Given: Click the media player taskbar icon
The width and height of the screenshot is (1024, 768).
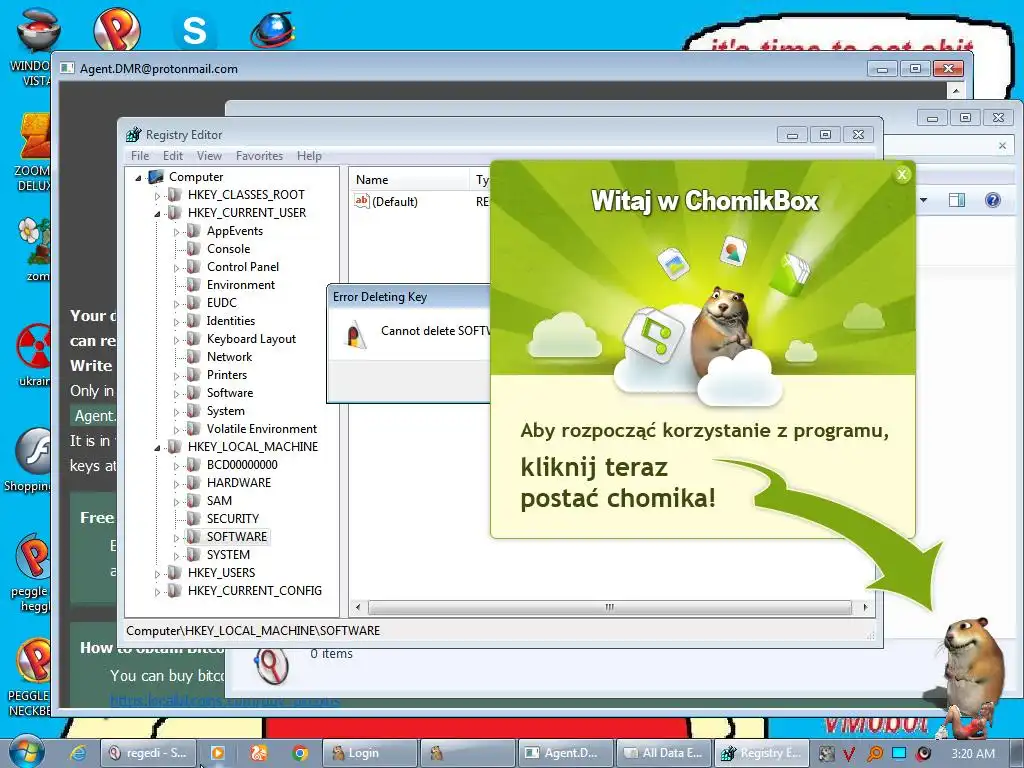Looking at the screenshot, I should (217, 753).
